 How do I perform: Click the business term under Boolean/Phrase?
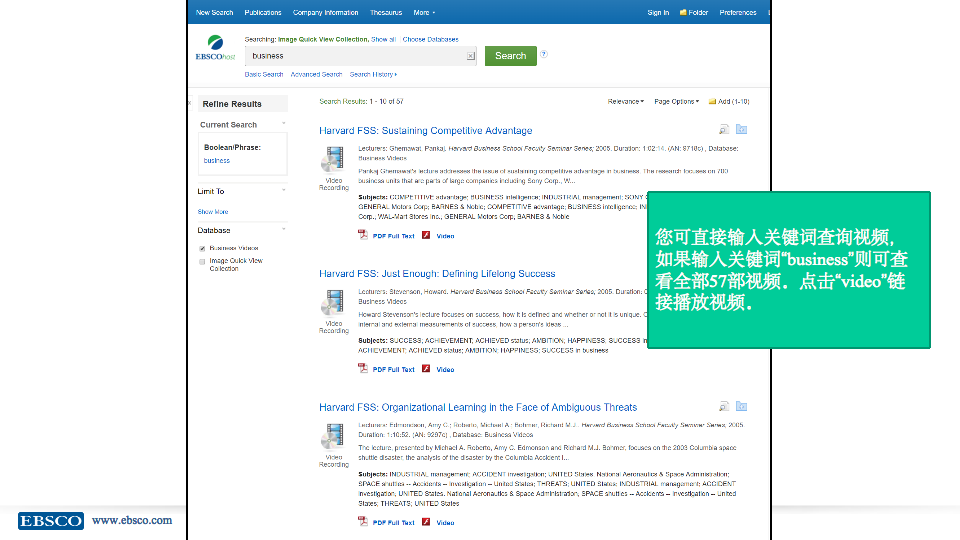click(x=217, y=160)
